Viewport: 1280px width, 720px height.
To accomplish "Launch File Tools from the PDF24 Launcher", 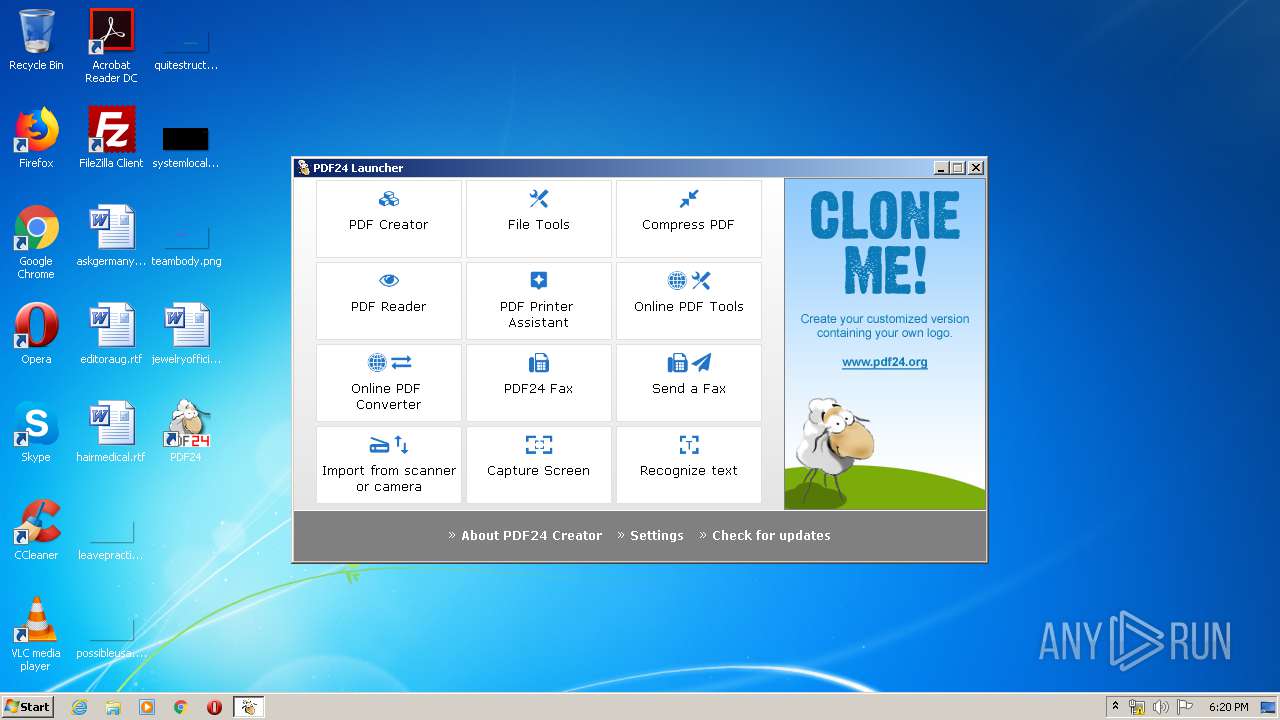I will [x=538, y=219].
